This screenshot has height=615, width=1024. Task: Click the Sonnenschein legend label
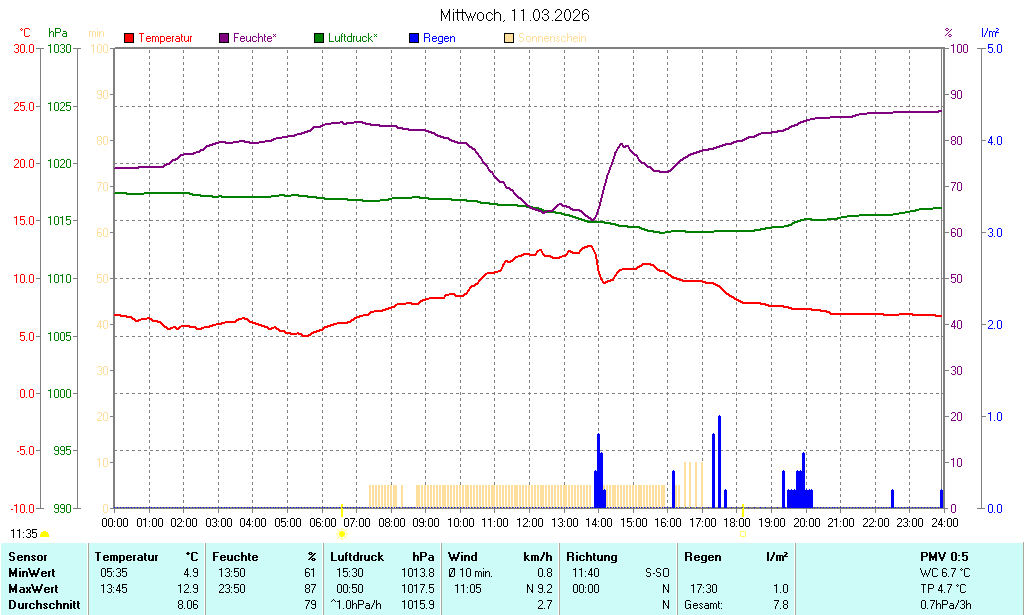click(553, 38)
